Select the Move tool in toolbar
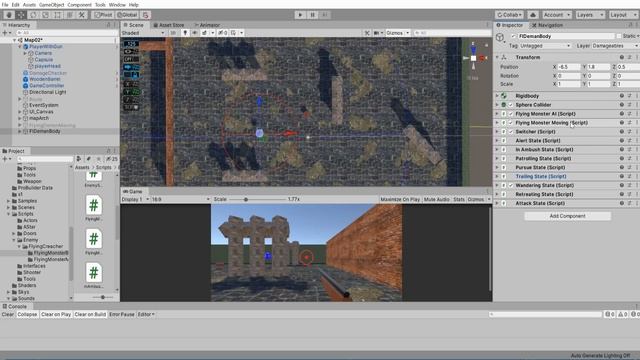 (21, 15)
